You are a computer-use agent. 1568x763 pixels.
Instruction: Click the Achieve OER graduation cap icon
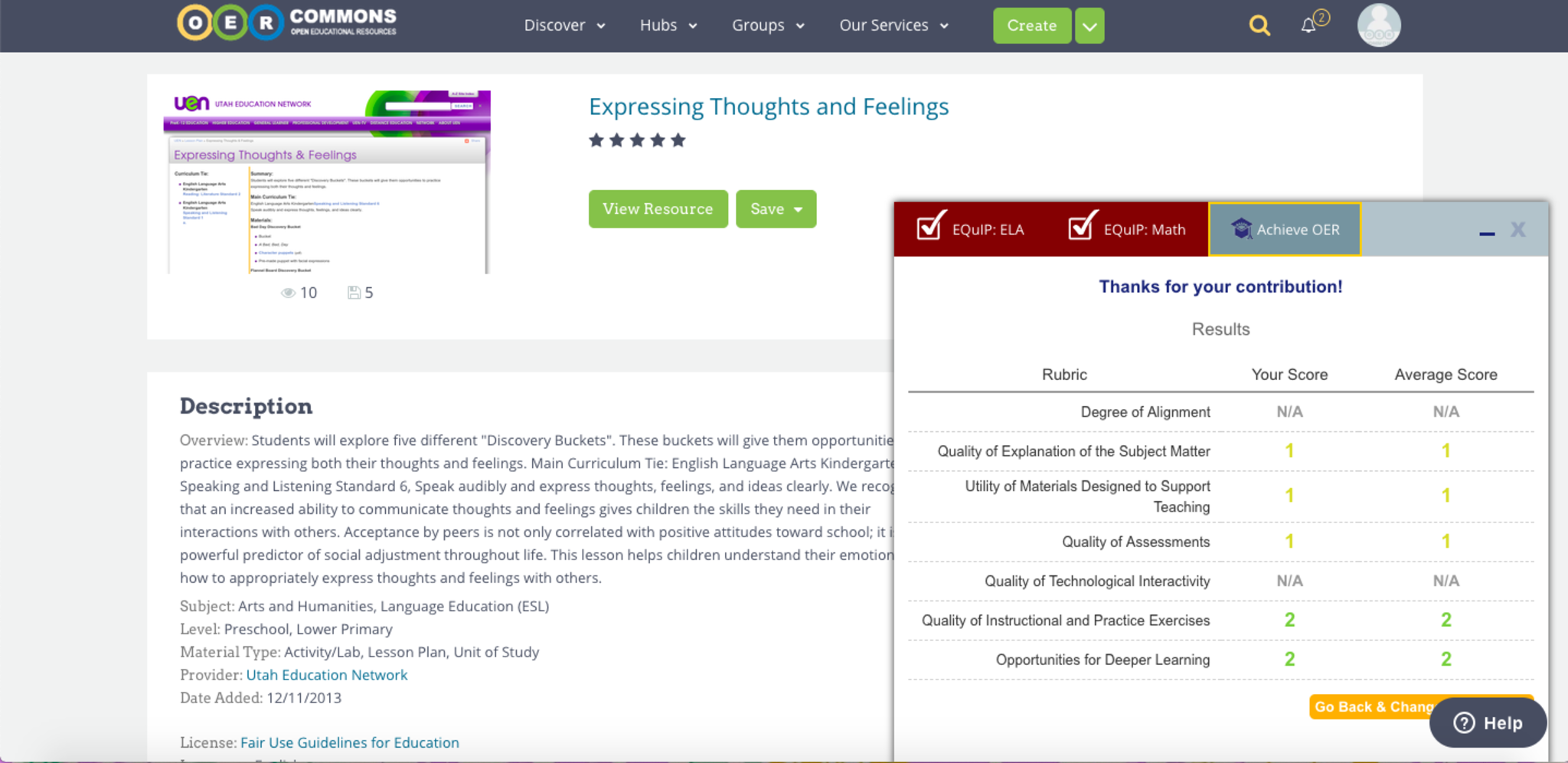coord(1241,229)
